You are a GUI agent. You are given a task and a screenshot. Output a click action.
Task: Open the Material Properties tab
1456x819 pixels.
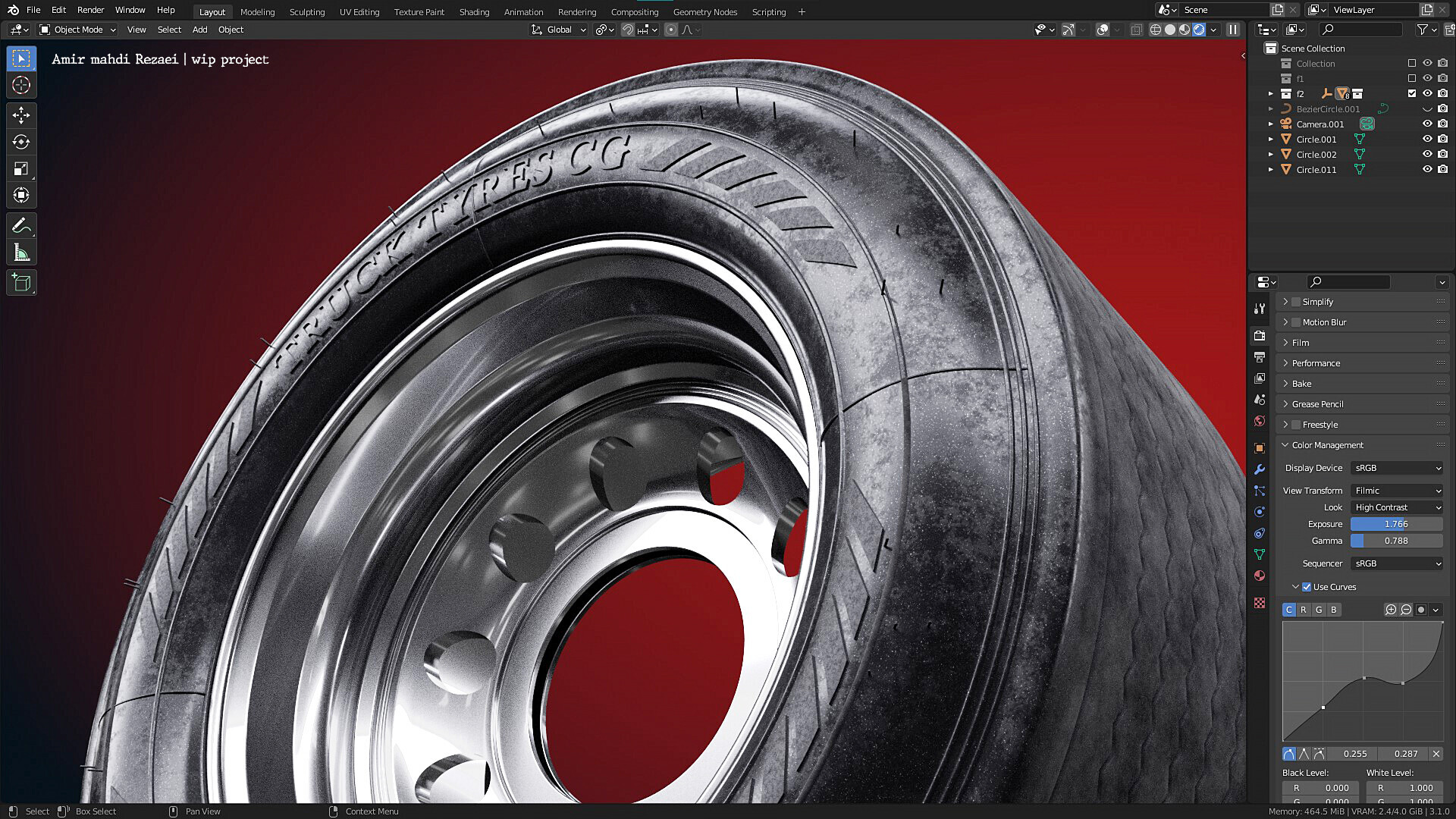click(1260, 576)
